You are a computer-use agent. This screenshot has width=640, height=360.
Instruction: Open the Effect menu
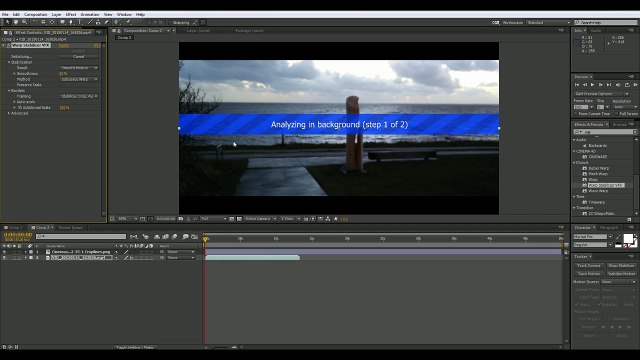71,14
